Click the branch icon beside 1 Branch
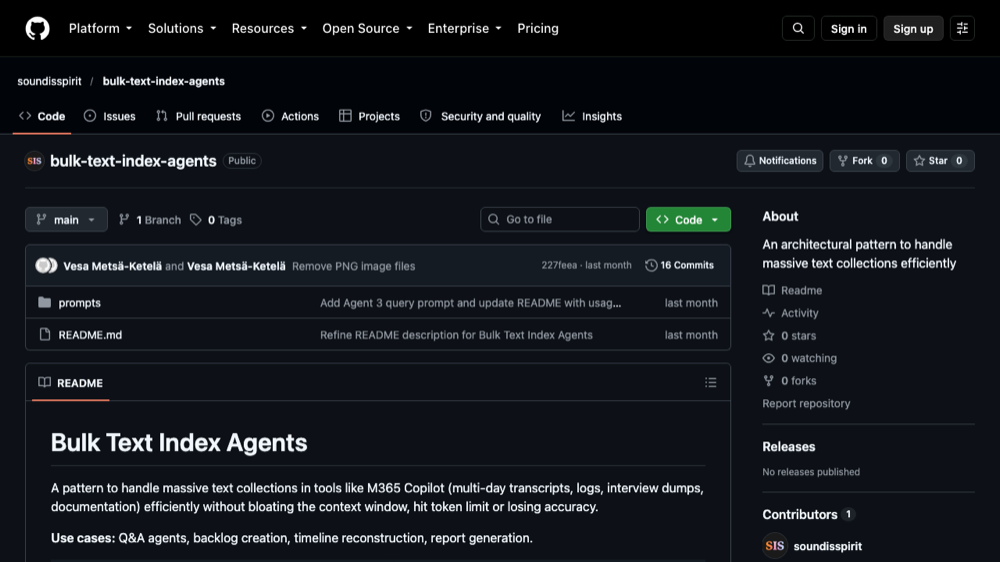 [x=124, y=219]
